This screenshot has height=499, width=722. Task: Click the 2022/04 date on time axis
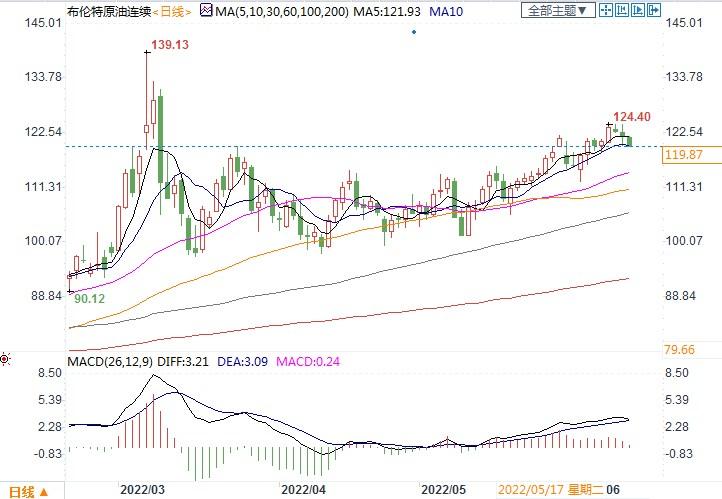304,490
